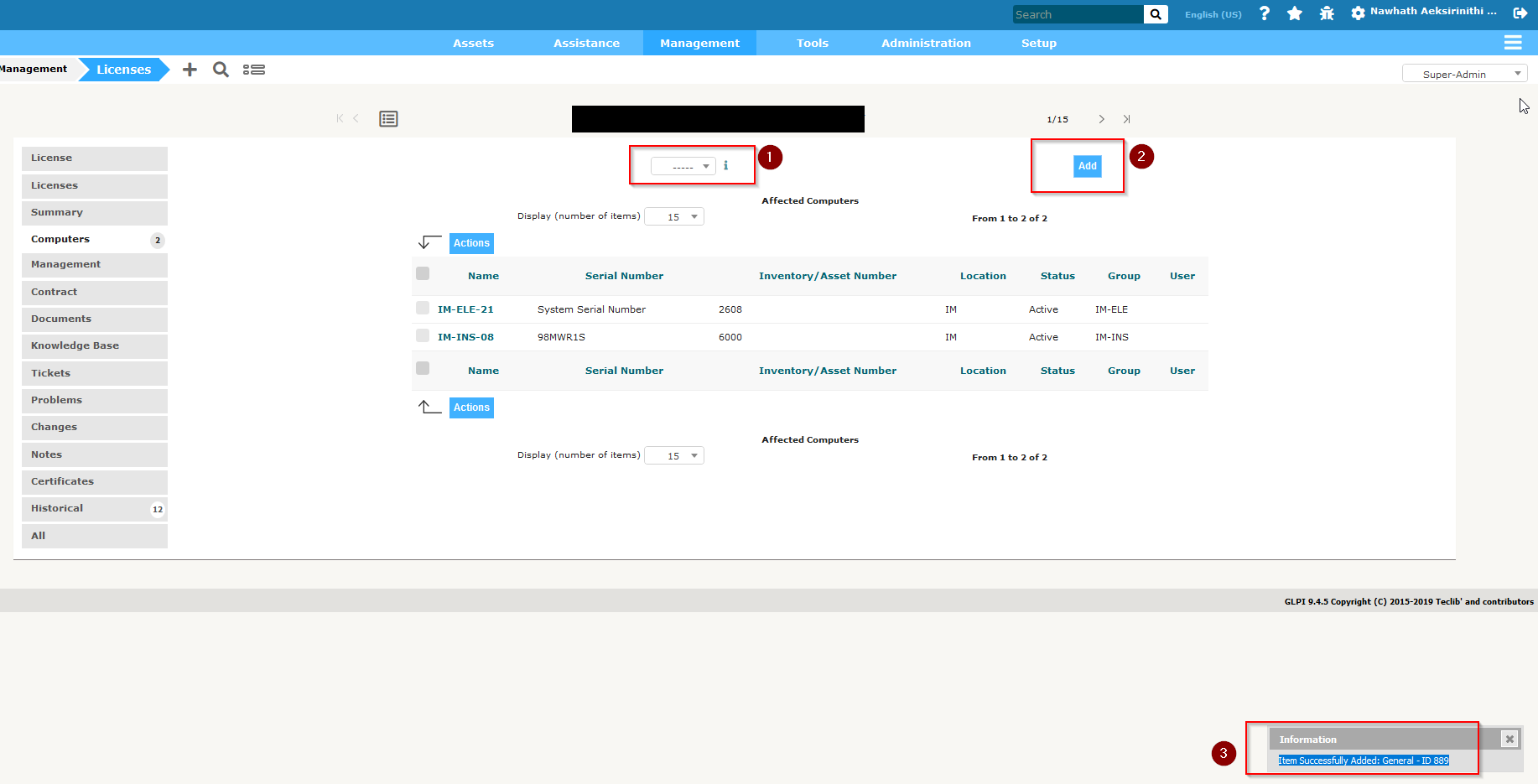The width and height of the screenshot is (1538, 784).
Task: Open the Computers tab in the sidebar
Action: click(60, 239)
